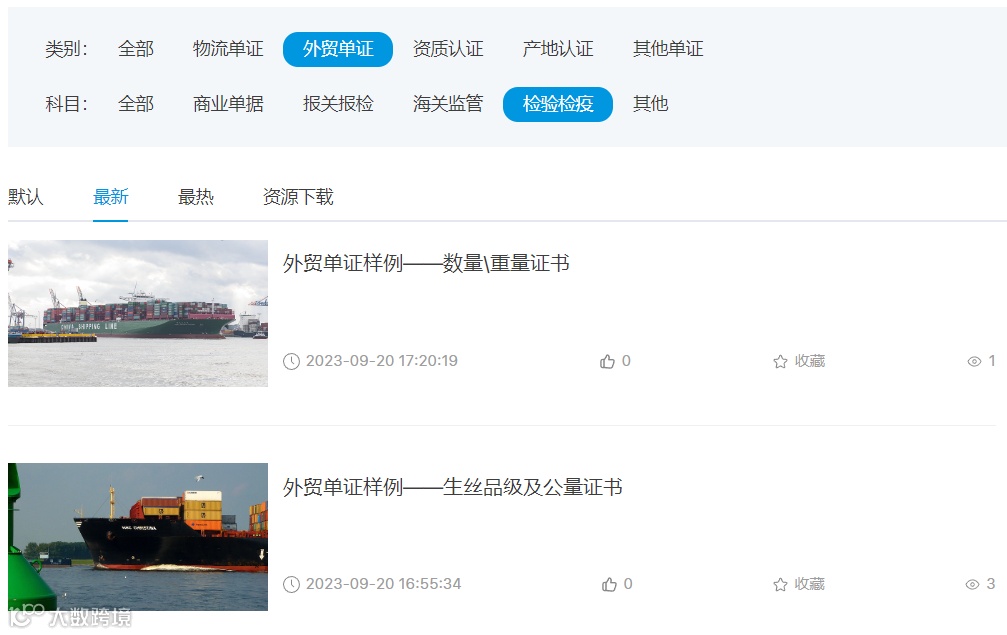Switch to the 最热 sort tab

[195, 197]
